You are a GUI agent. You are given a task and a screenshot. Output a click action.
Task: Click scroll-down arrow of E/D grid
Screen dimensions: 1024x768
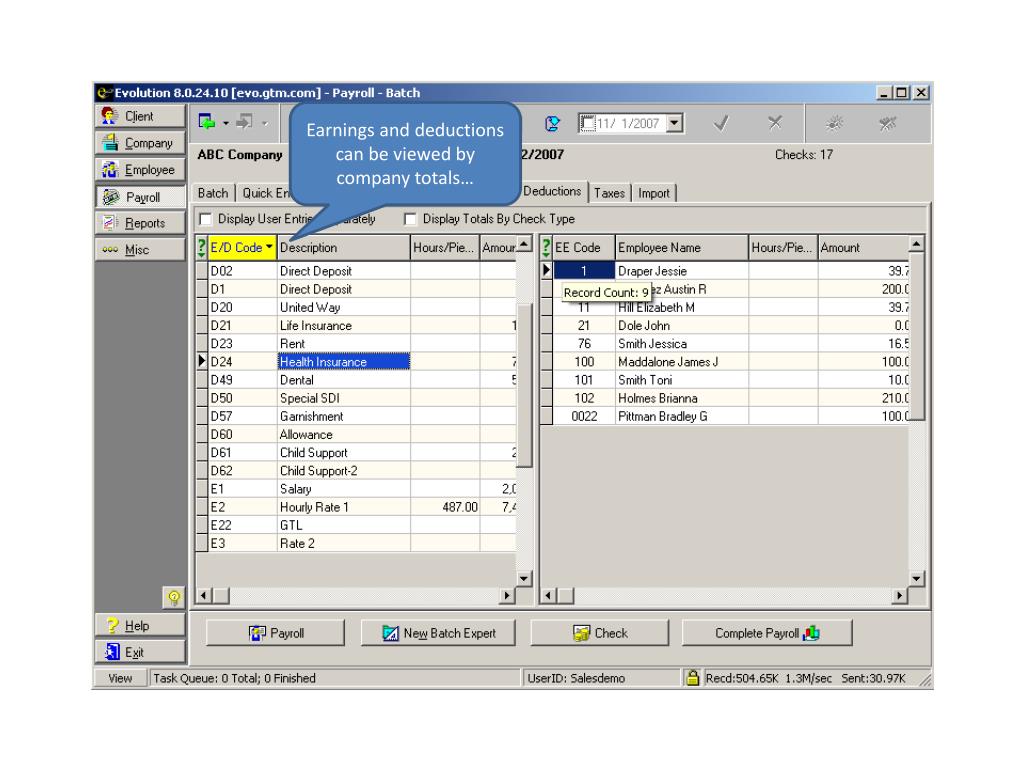(524, 579)
